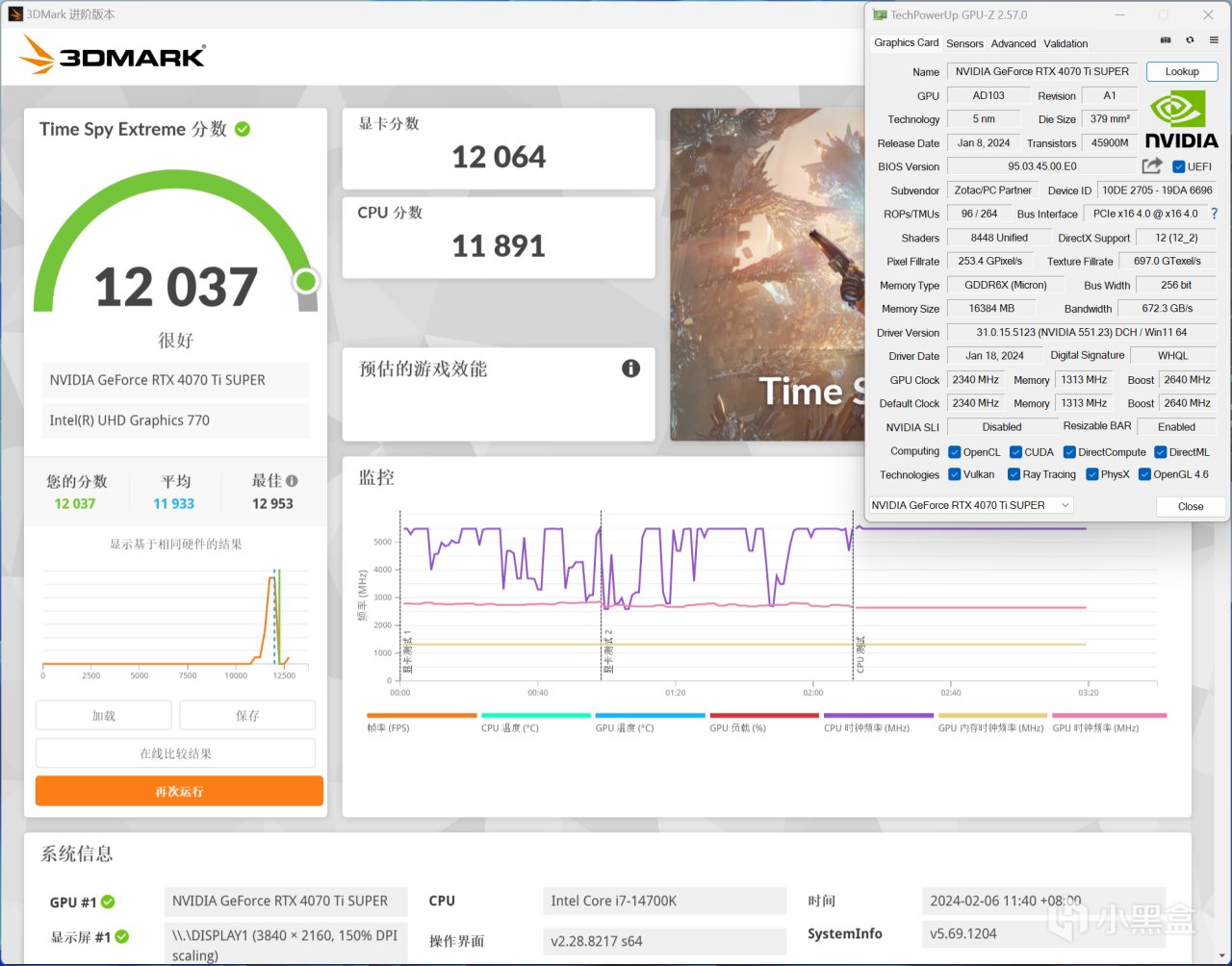Toggle the CUDA checkbox
This screenshot has width=1232, height=966.
(1015, 452)
